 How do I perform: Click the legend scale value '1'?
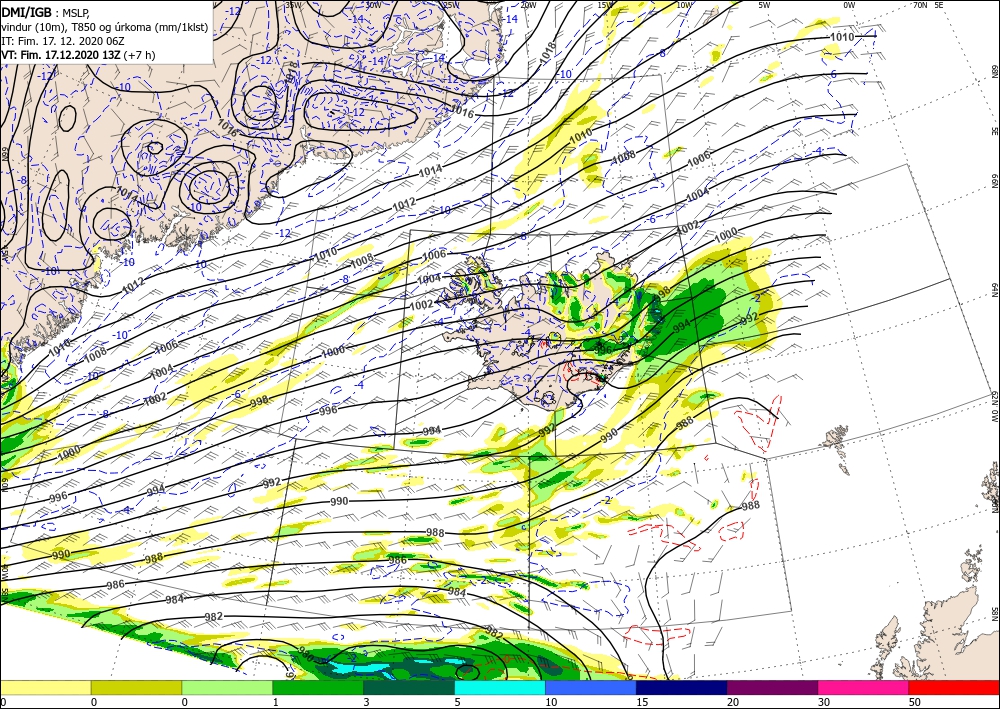276,702
